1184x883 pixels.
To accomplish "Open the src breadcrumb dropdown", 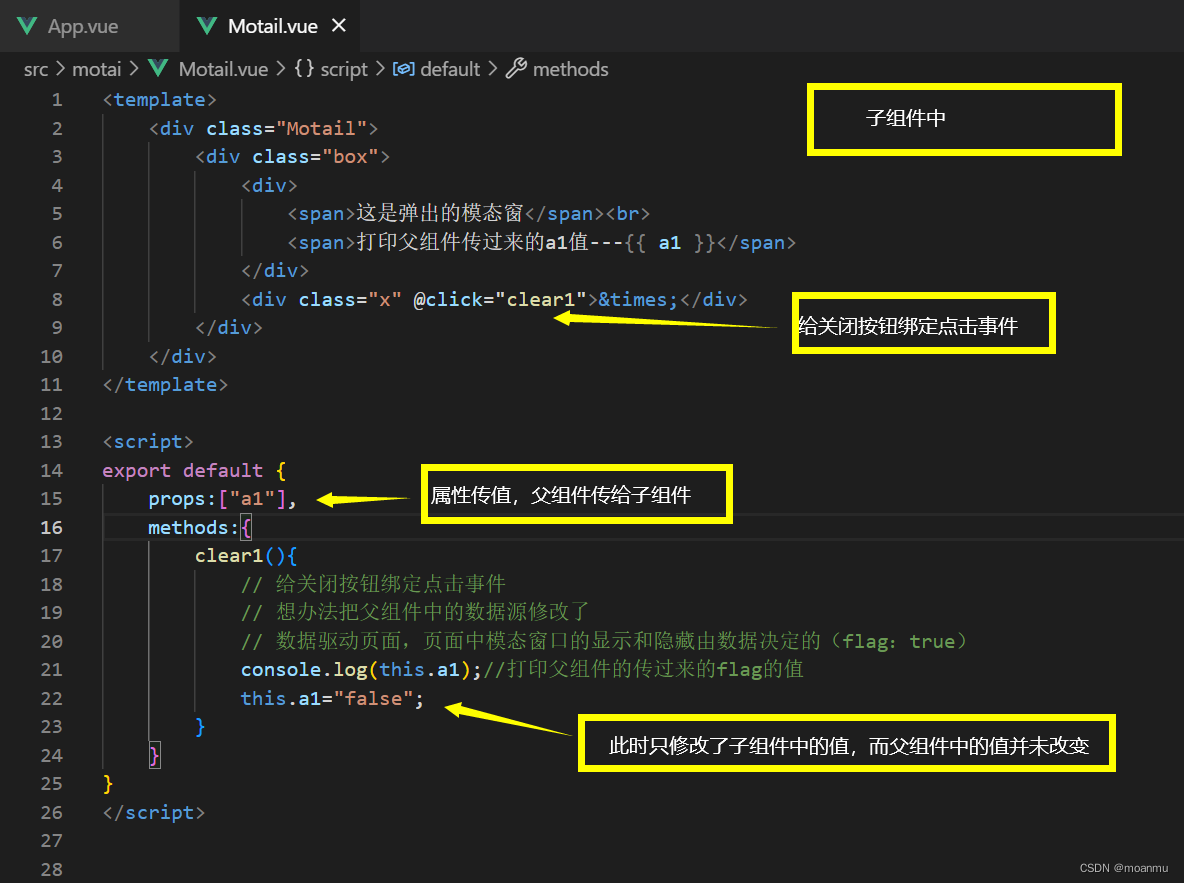I will click(36, 69).
